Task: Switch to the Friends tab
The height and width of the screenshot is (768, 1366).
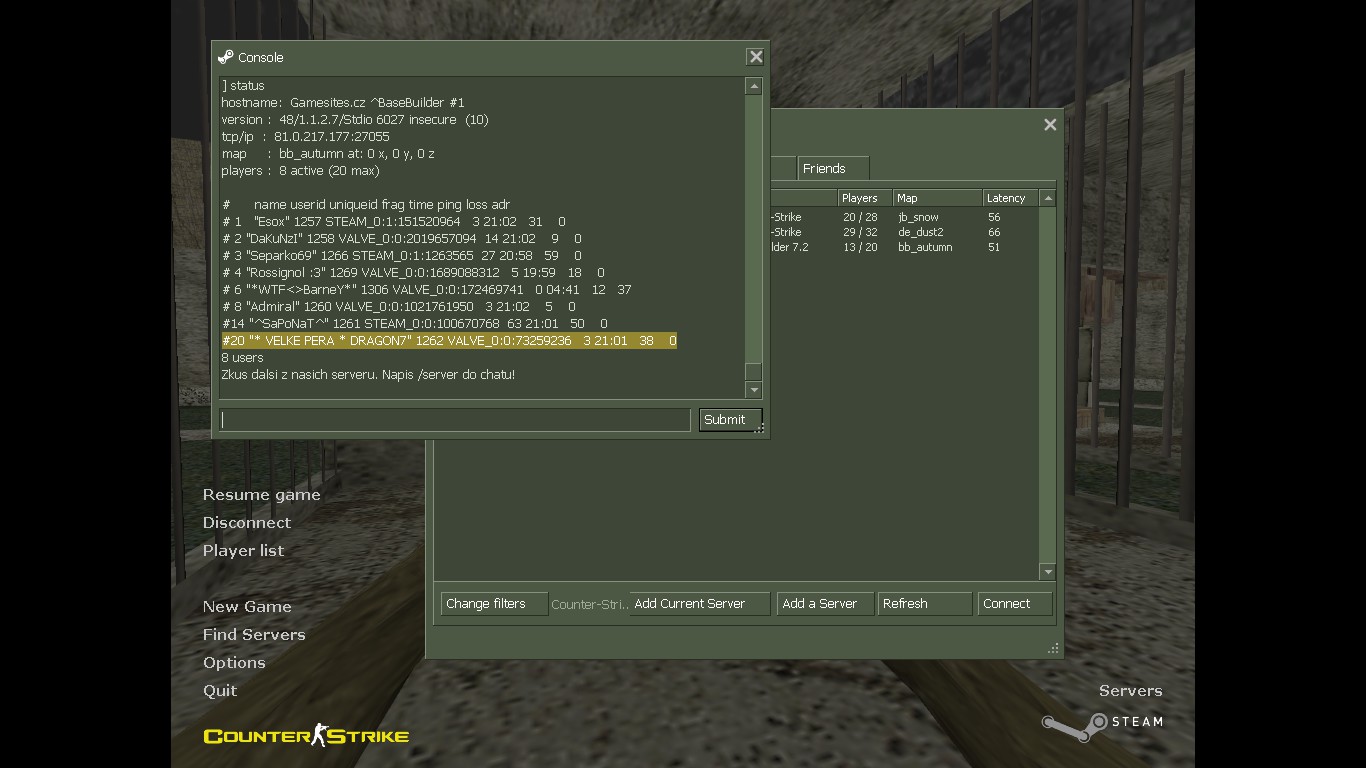Action: tap(833, 168)
